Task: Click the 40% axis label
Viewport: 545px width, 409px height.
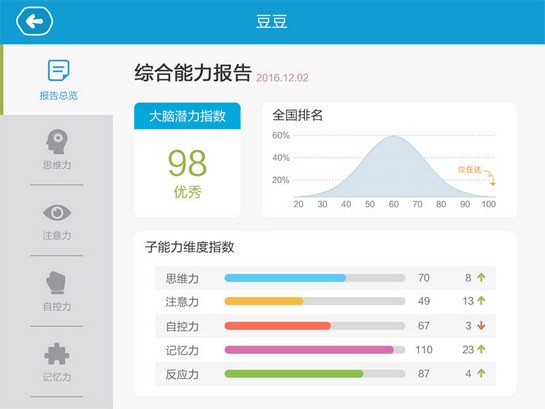Action: coord(281,158)
